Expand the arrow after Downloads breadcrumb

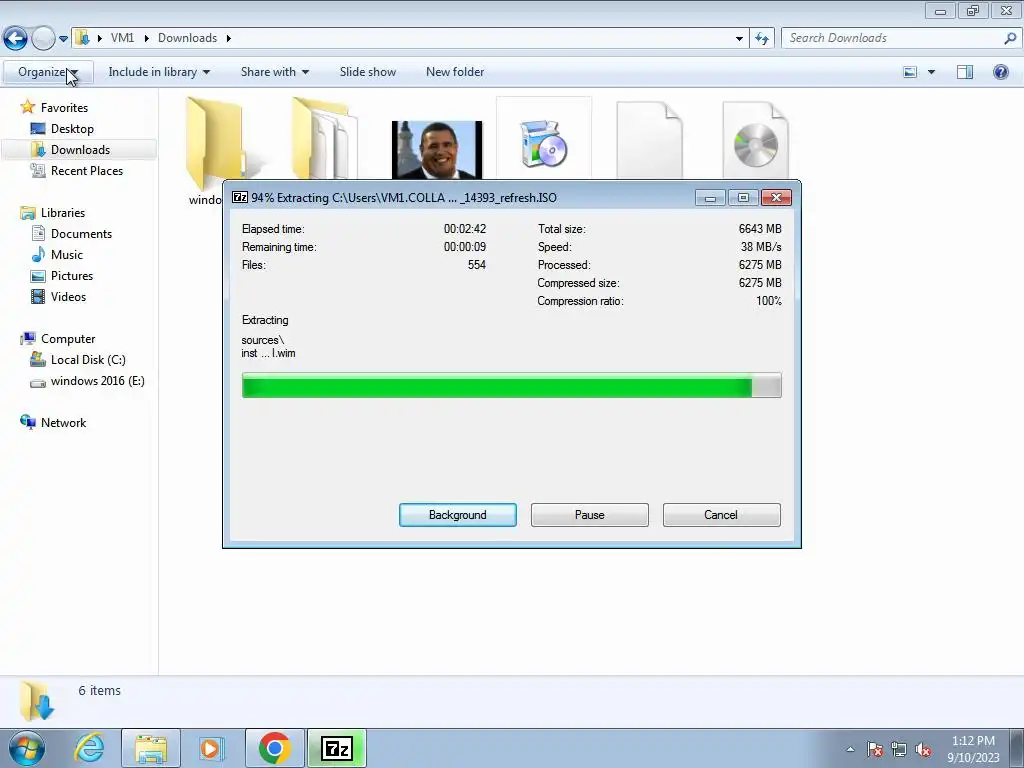[229, 38]
